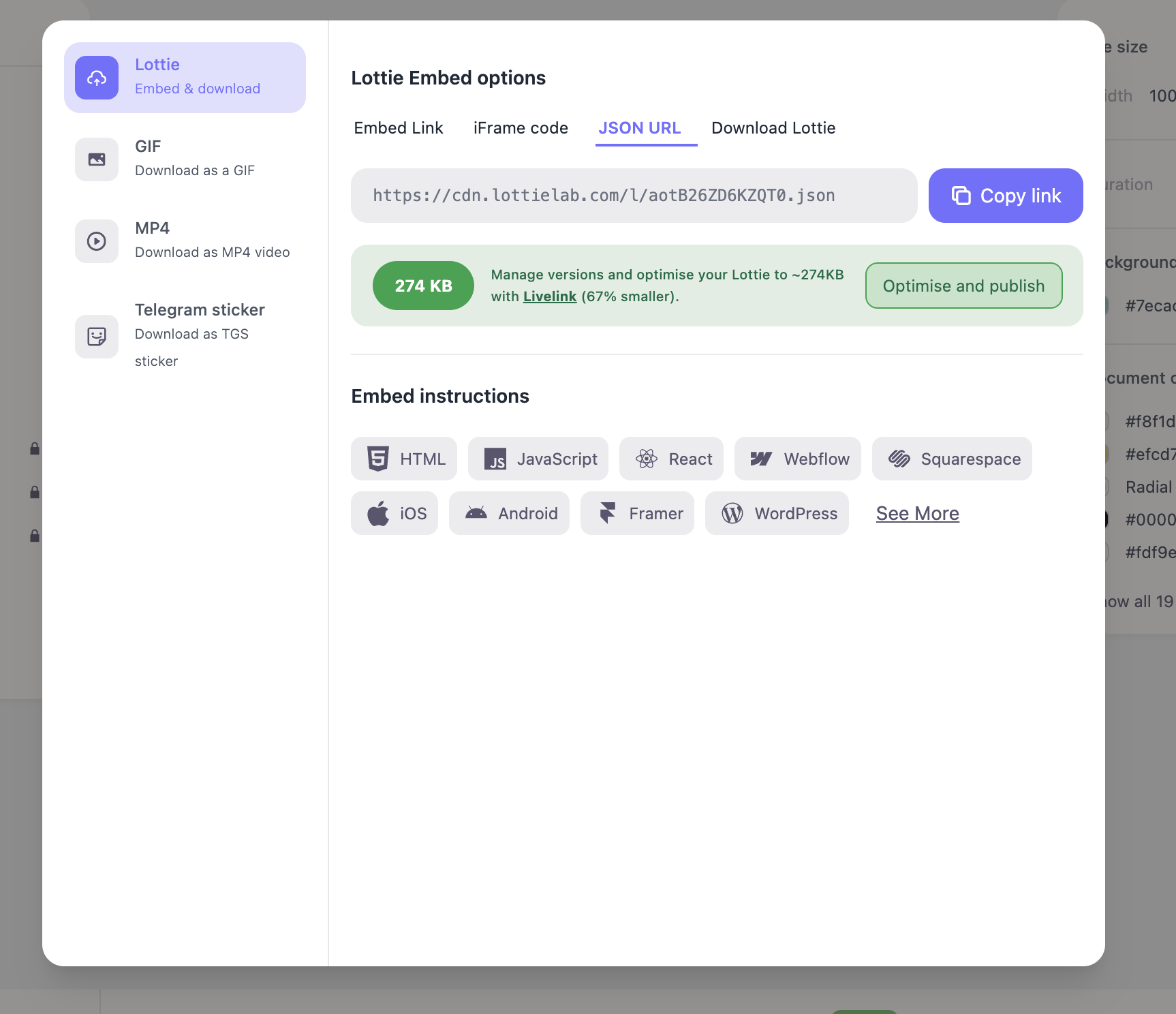Click the See More link

(918, 513)
